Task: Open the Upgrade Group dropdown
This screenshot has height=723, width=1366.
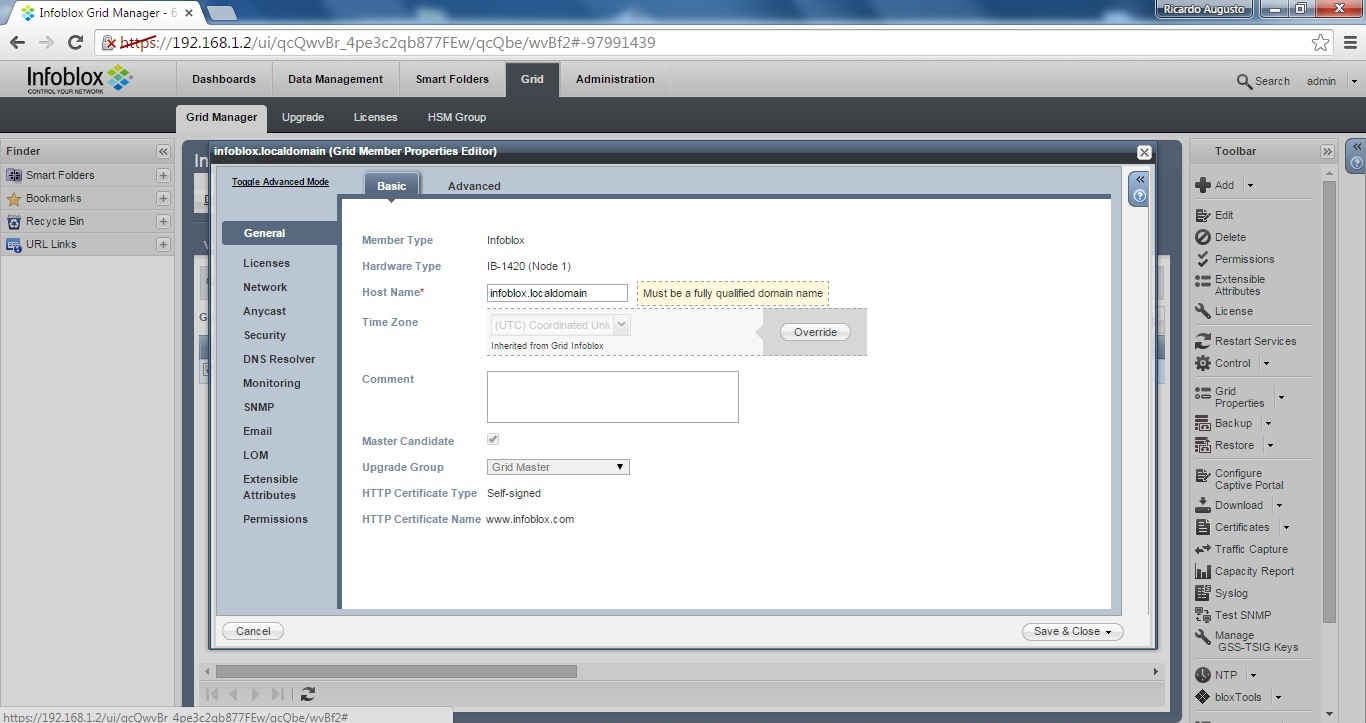Action: pos(558,467)
